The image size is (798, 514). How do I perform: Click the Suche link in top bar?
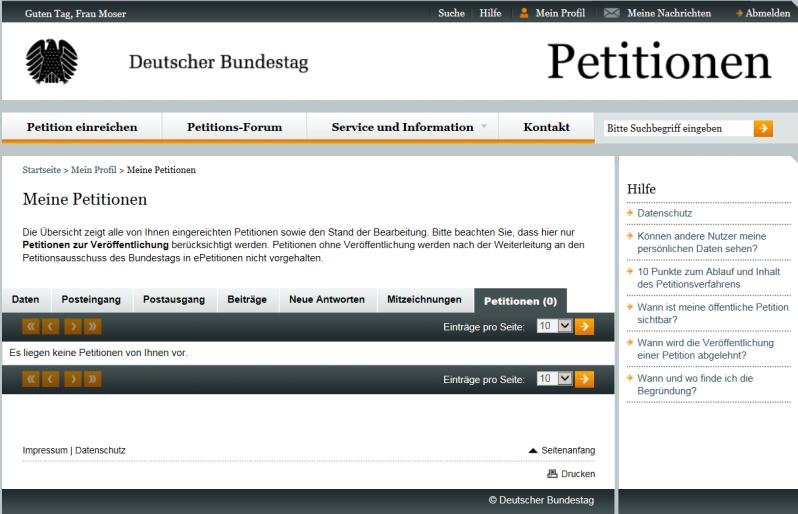(x=451, y=13)
